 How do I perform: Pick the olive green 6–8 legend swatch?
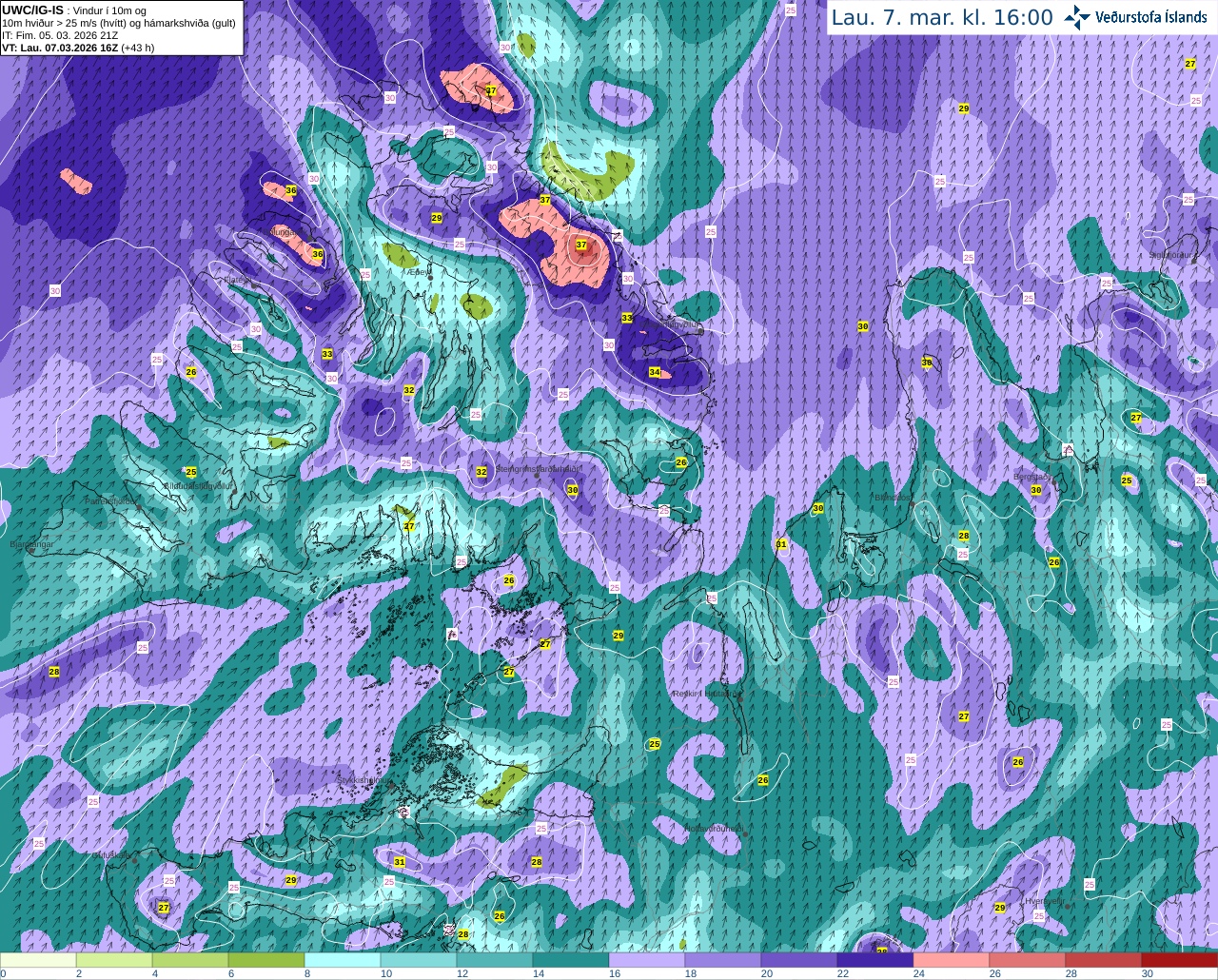pos(266,960)
